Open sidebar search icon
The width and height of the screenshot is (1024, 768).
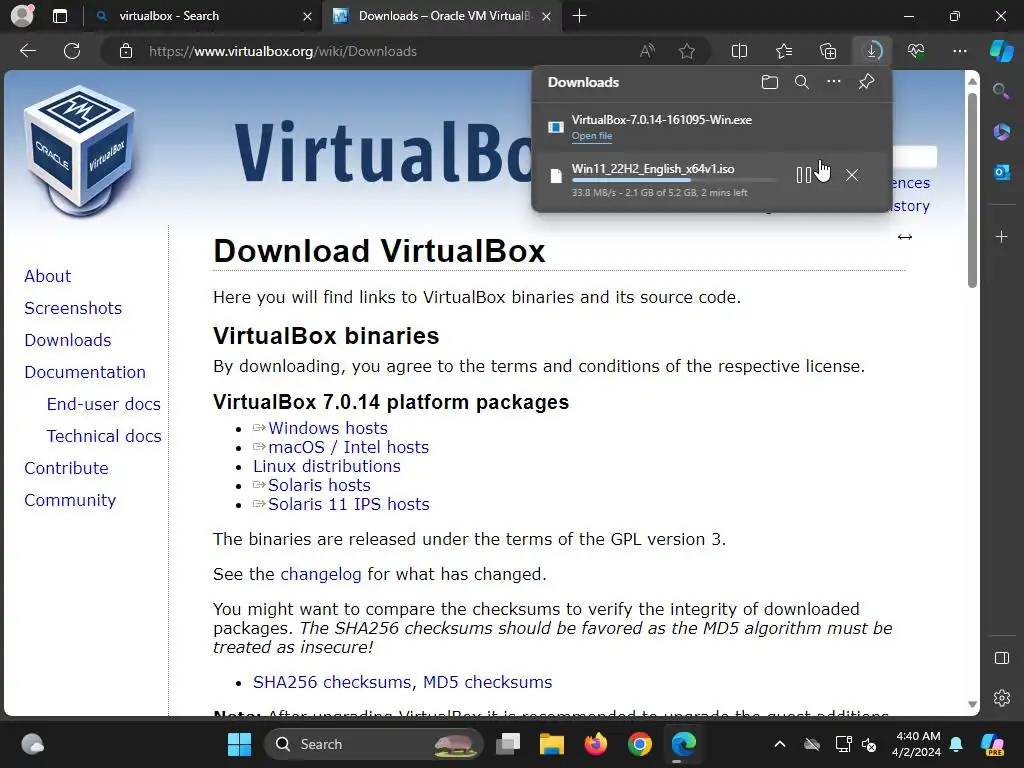click(x=1001, y=91)
